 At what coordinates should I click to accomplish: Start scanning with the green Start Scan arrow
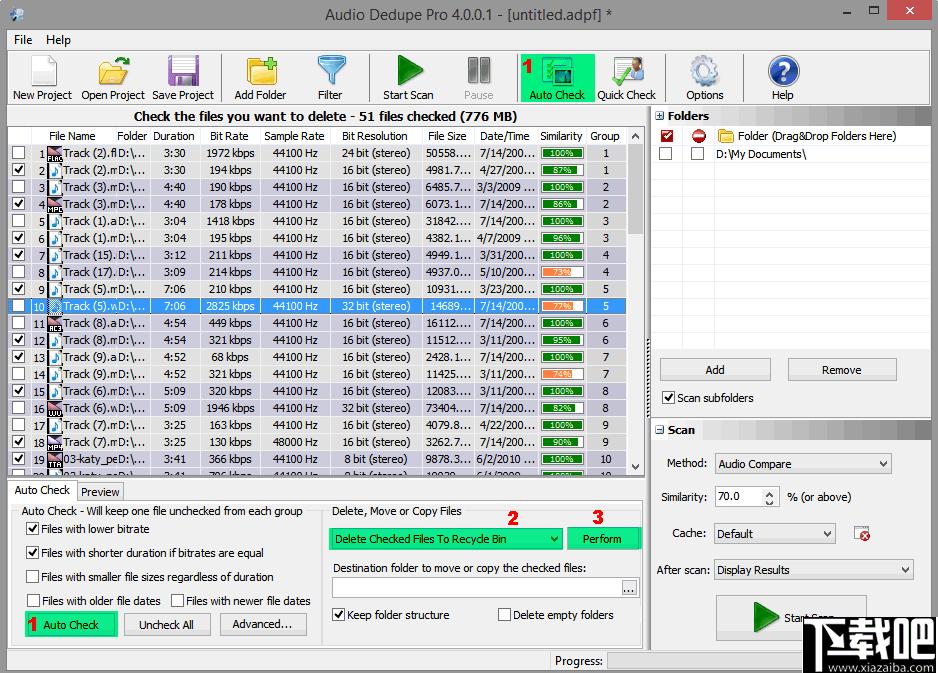click(x=409, y=78)
